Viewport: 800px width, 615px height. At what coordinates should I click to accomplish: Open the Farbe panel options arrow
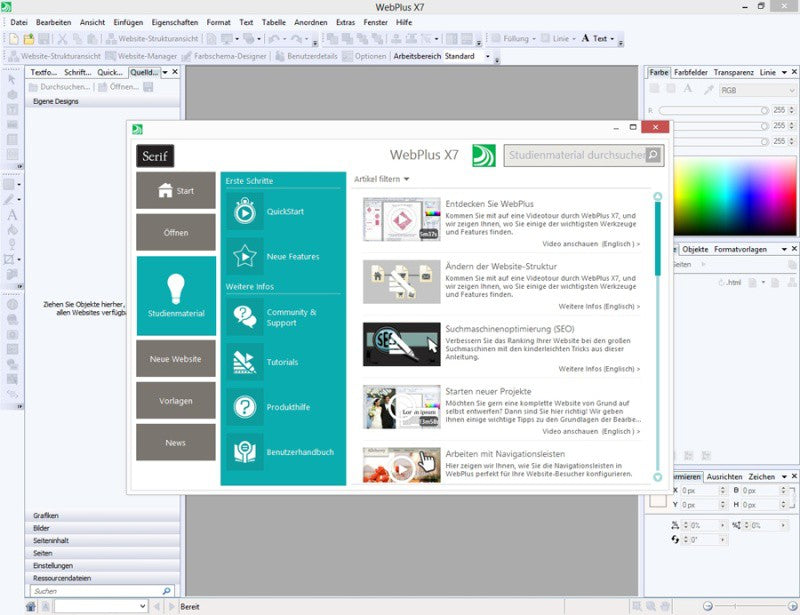[784, 72]
